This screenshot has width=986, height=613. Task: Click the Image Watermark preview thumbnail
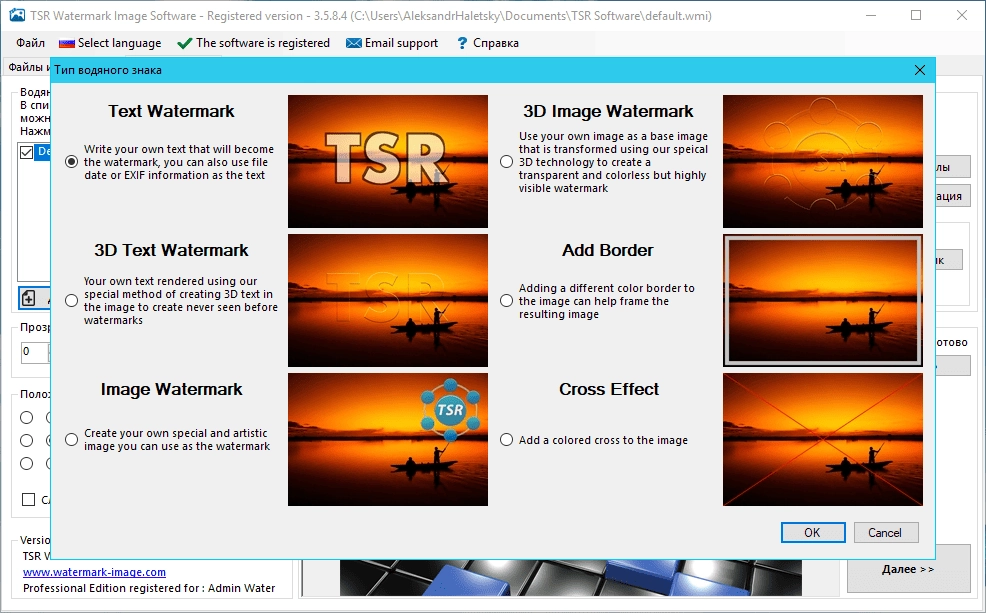coord(388,439)
